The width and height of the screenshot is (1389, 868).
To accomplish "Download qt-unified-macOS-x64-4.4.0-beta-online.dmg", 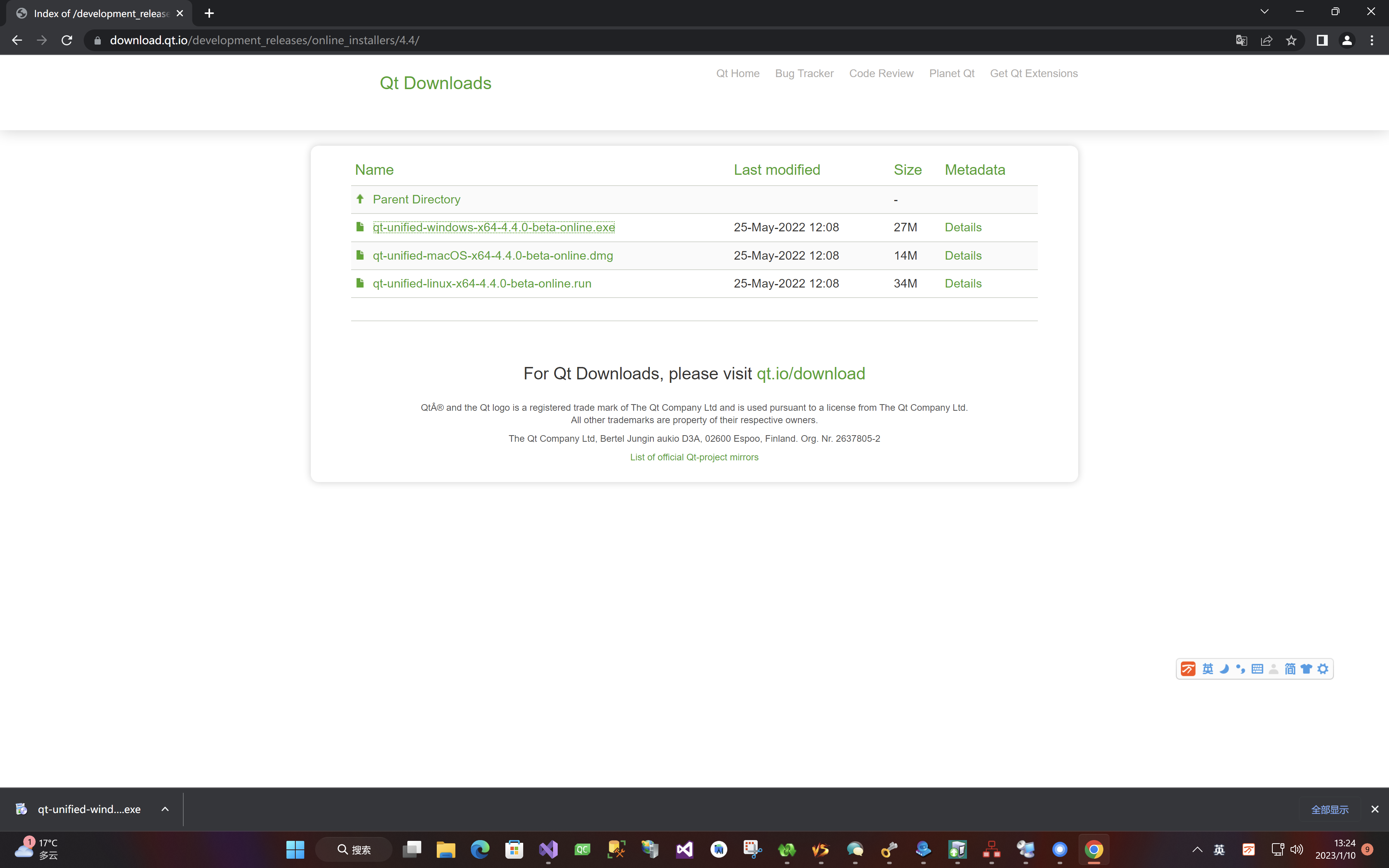I will 493,255.
